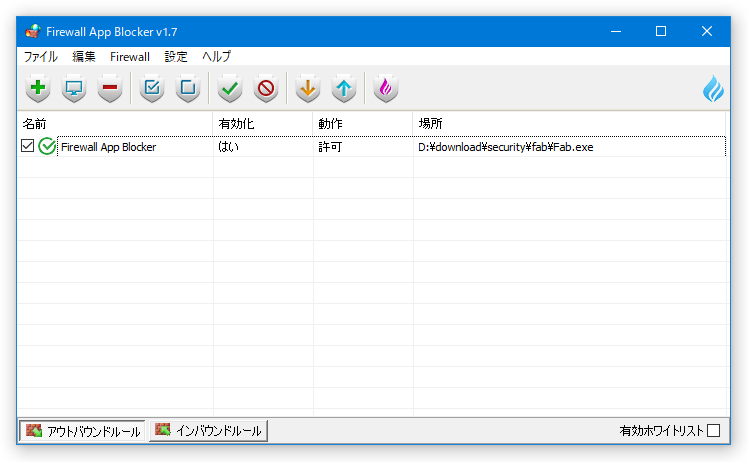Click the blue up arrow icon
Screen dimensions: 748x462
pos(344,88)
